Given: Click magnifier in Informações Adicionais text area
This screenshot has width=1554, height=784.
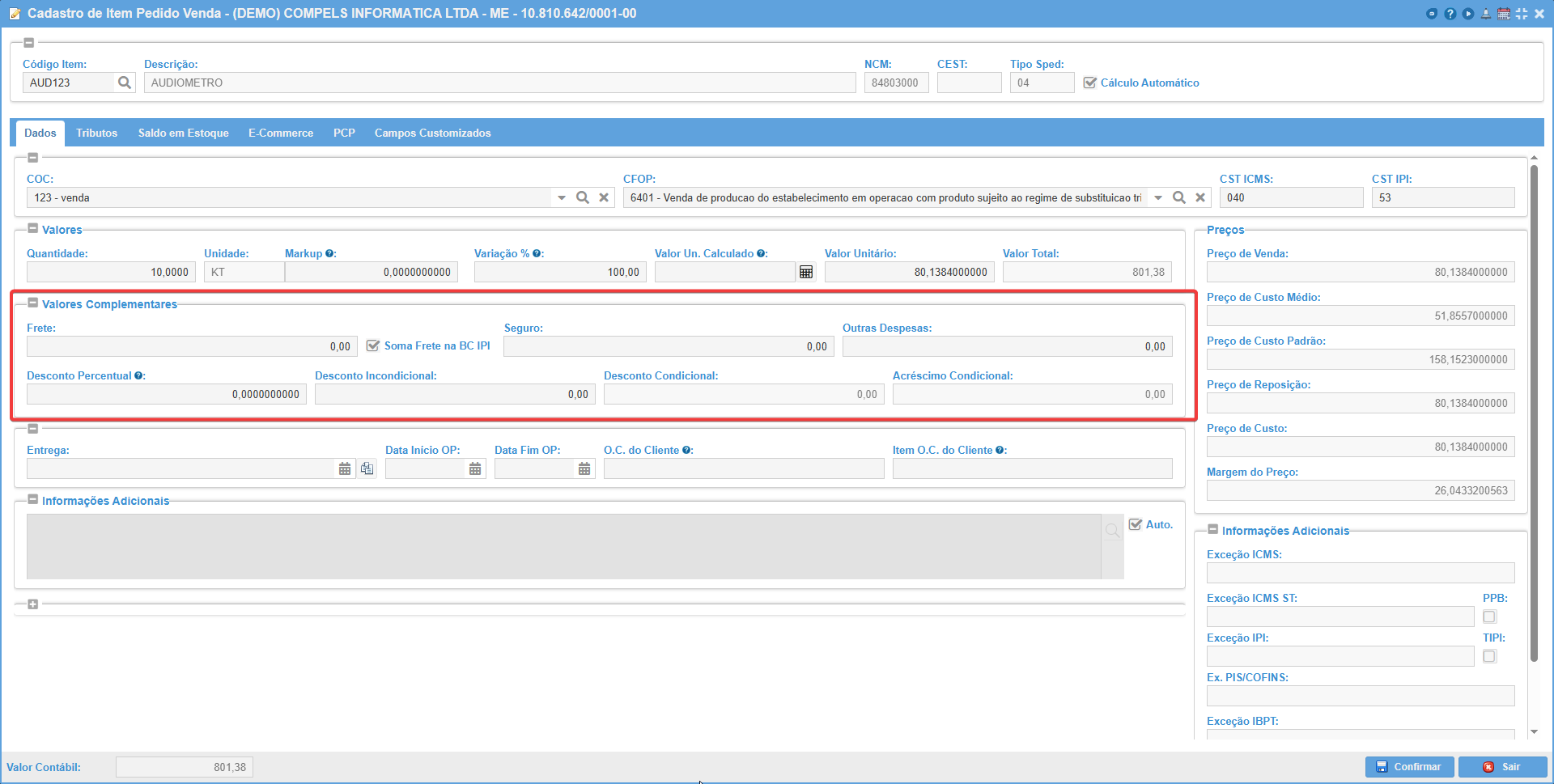Looking at the screenshot, I should 1113,531.
